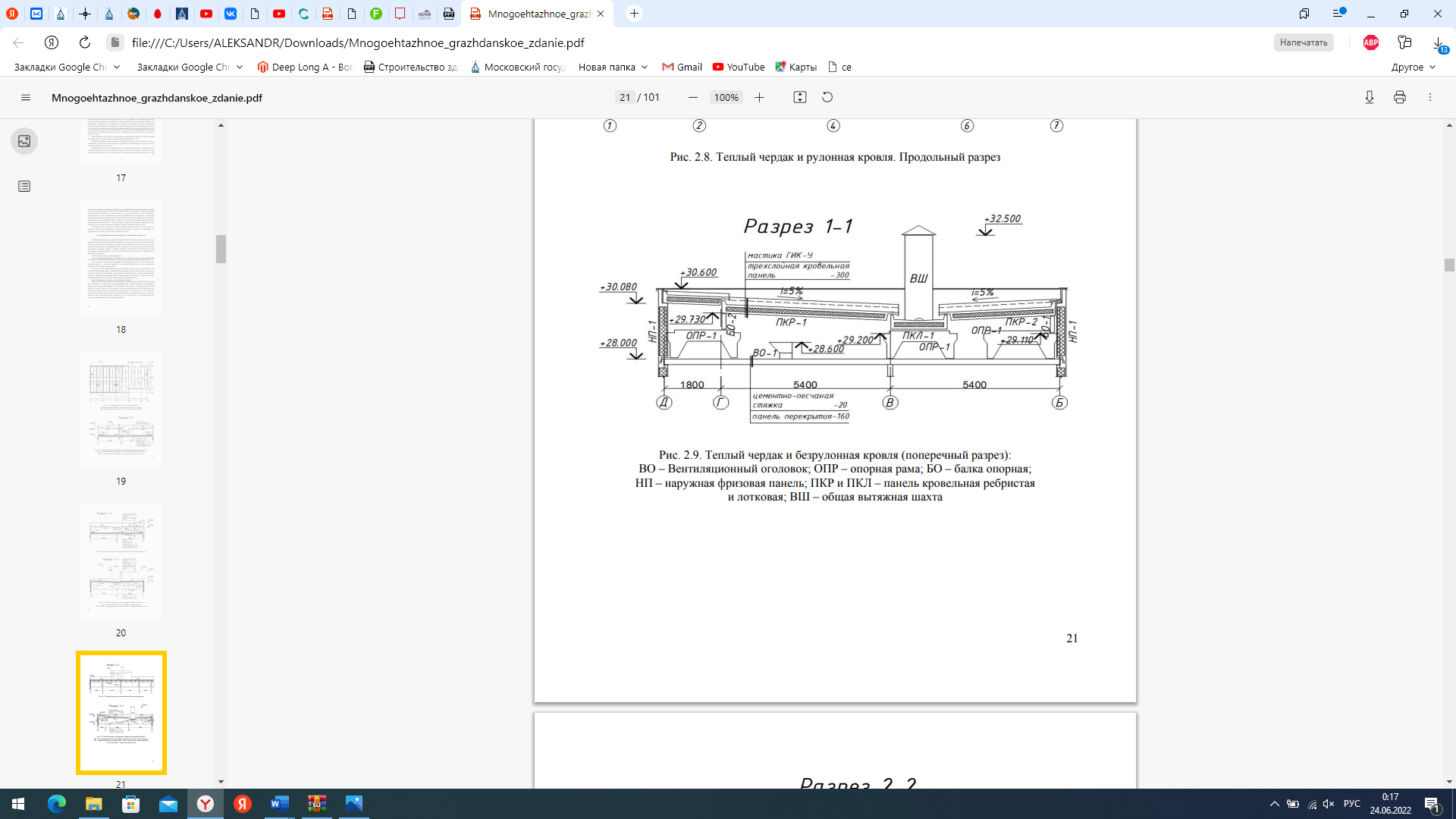Click the page number input showing 21
The width and height of the screenshot is (1456, 819).
pyautogui.click(x=624, y=98)
